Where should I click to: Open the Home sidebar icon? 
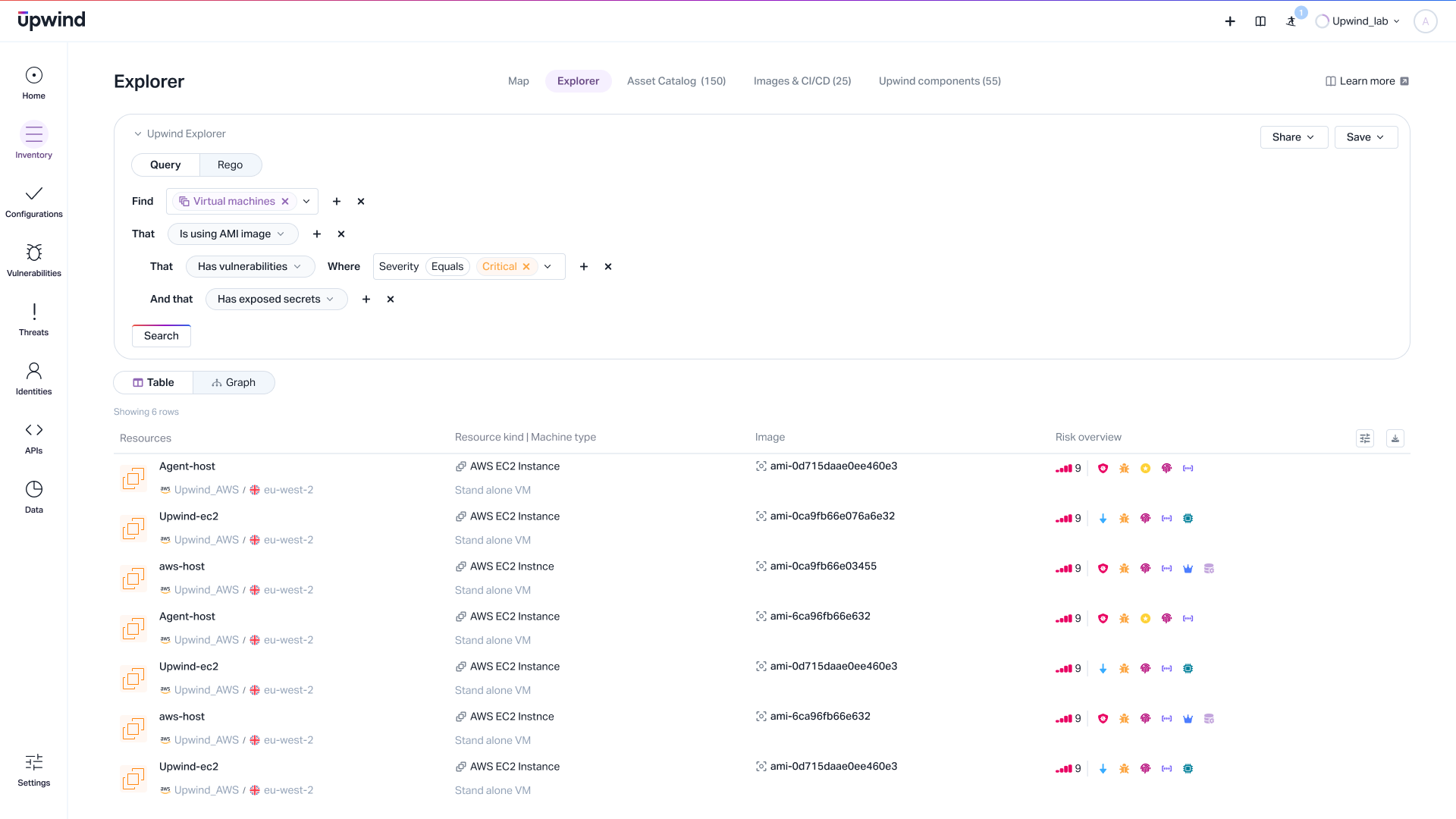pyautogui.click(x=34, y=75)
